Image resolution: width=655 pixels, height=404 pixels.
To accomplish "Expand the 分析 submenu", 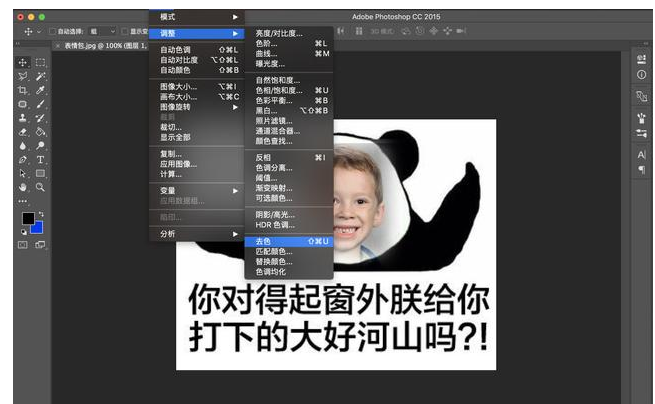I will 196,234.
